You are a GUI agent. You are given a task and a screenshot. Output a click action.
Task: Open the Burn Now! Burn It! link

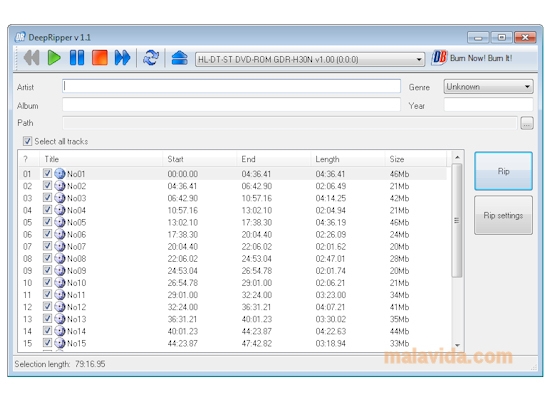click(x=481, y=58)
